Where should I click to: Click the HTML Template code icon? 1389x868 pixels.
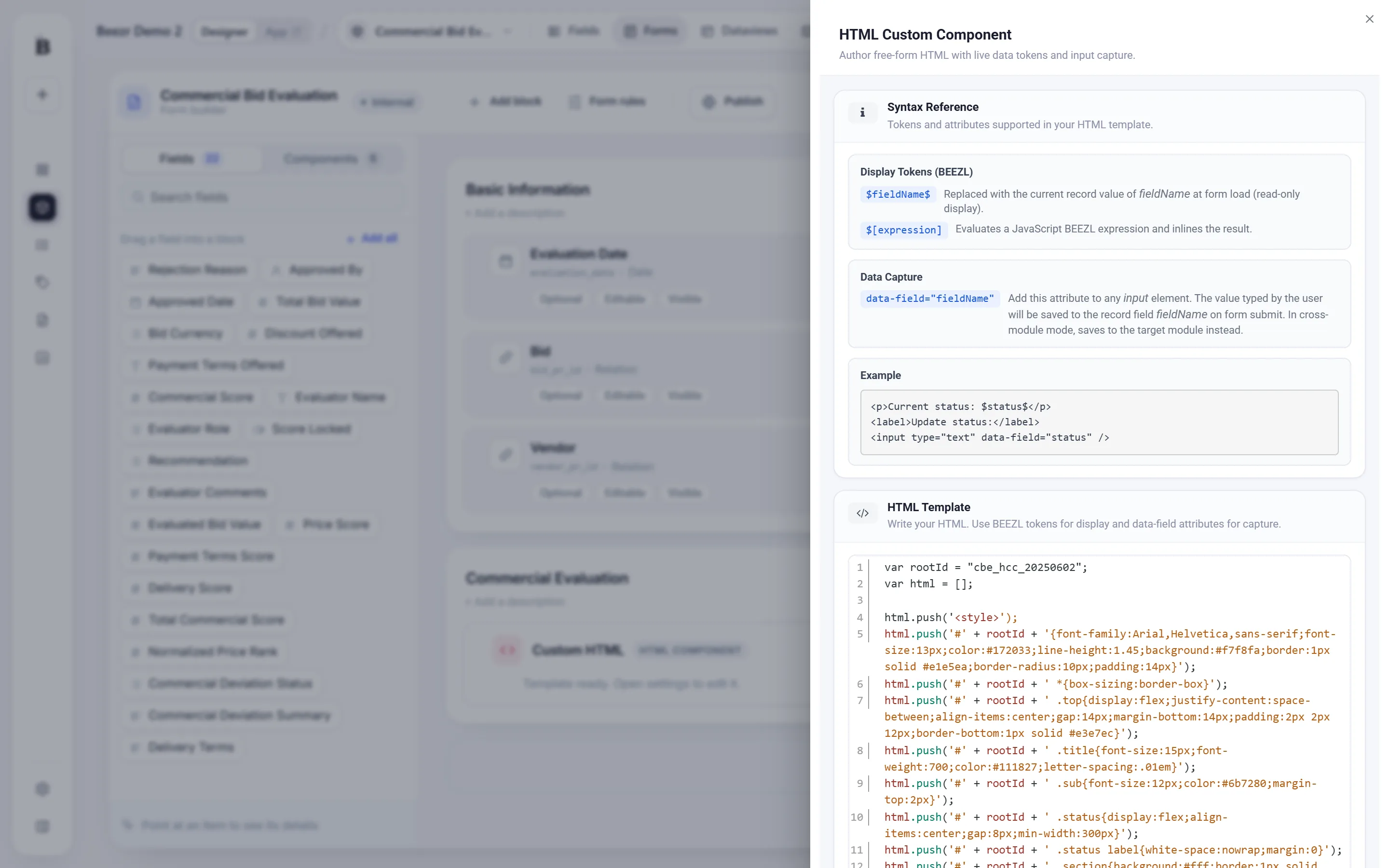[x=863, y=513]
